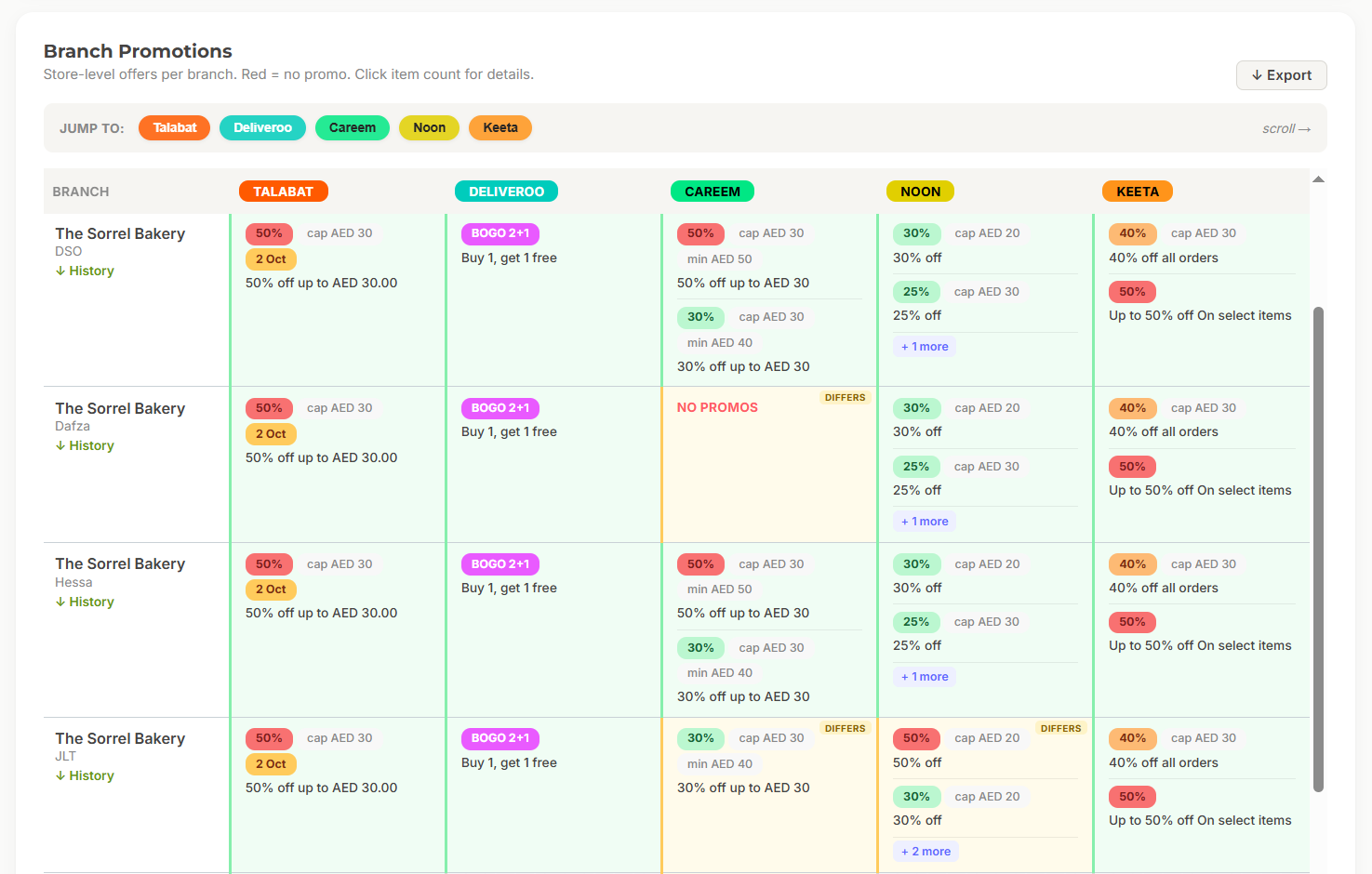
Task: Select the NOON column header badge
Action: click(920, 192)
